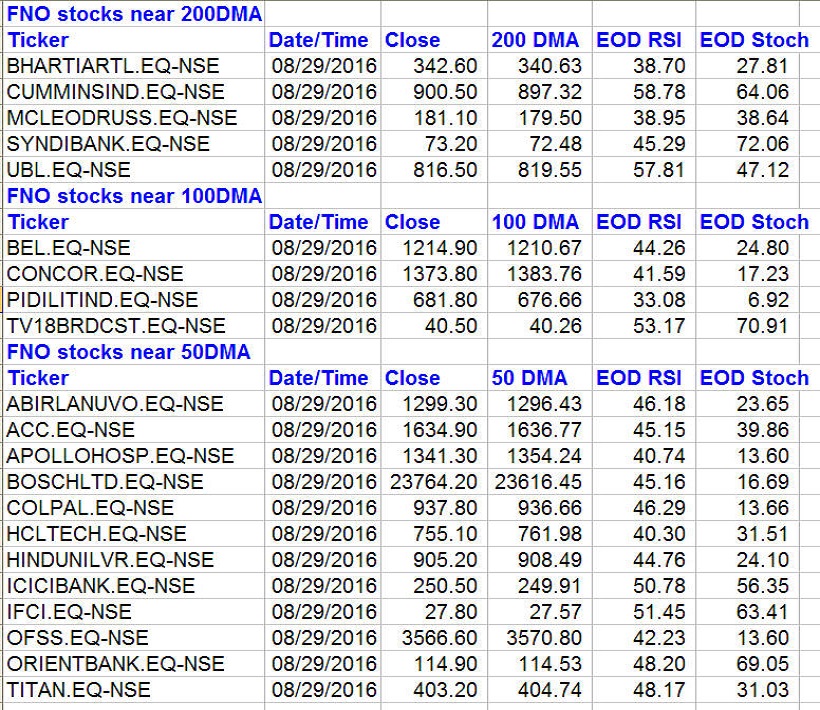Click the MCLEODRUSS.EQ-NSE ticker cell
The width and height of the screenshot is (820, 710).
[122, 118]
